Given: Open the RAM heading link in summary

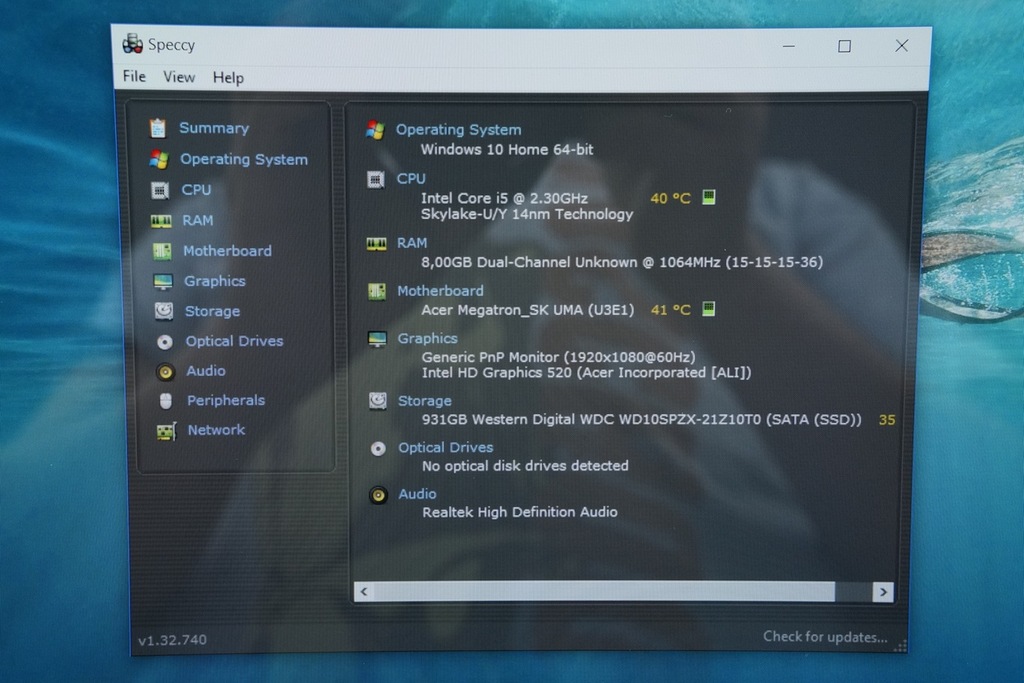Looking at the screenshot, I should tap(412, 243).
